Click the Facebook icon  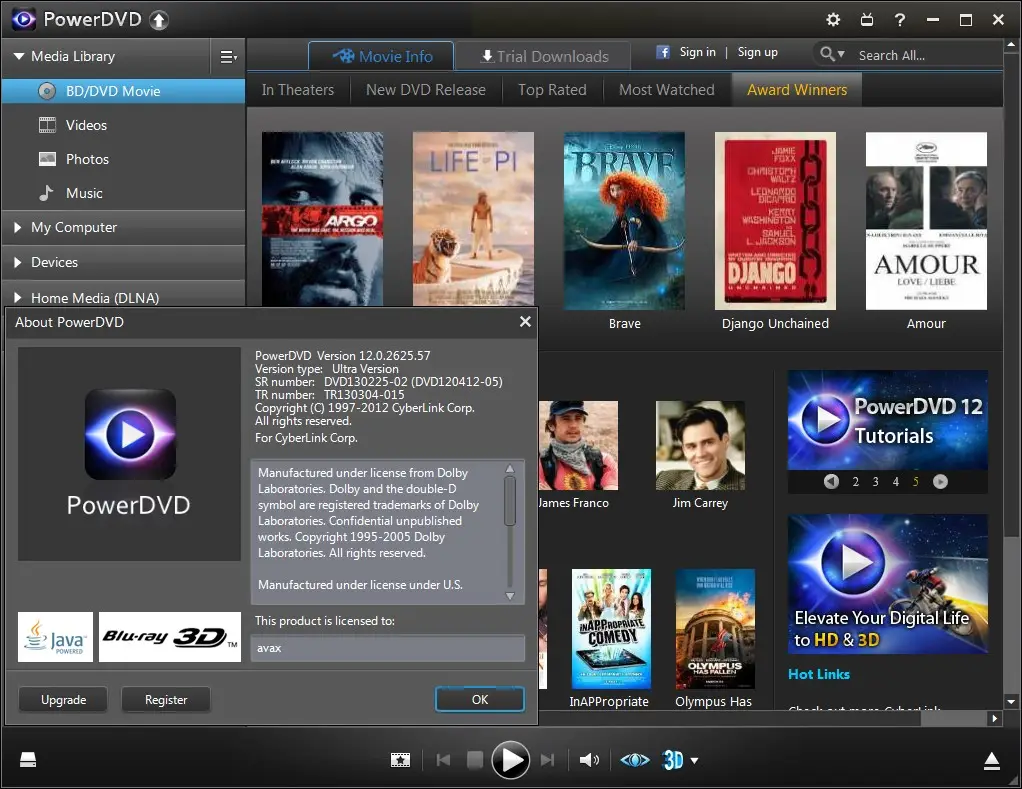click(x=662, y=52)
